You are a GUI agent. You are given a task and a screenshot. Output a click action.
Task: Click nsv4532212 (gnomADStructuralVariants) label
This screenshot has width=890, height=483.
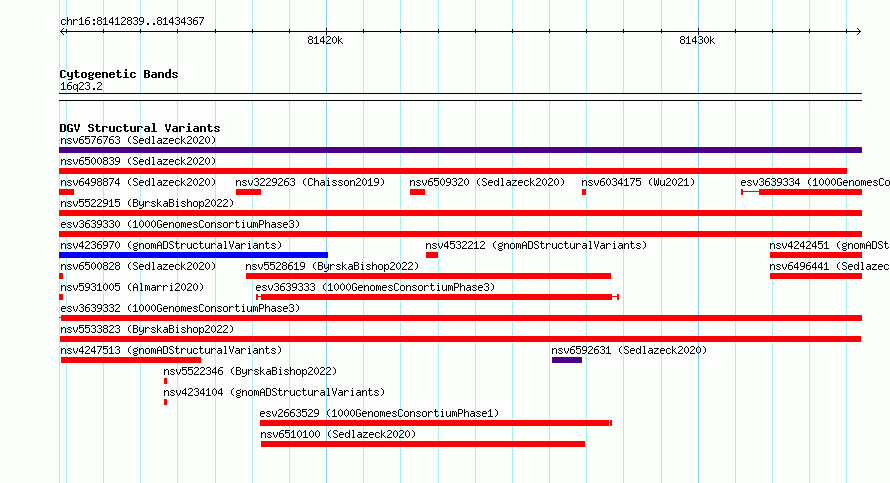point(536,245)
